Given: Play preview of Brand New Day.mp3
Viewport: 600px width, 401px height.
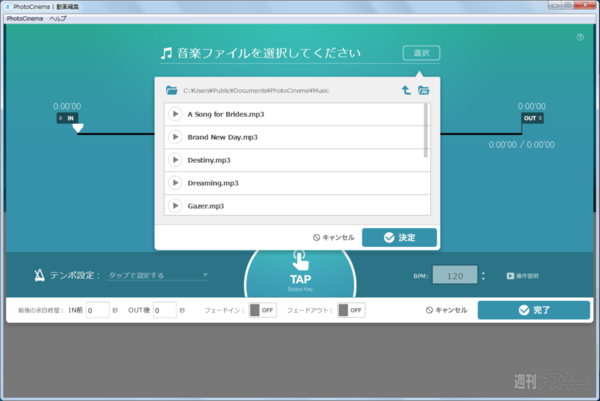Looking at the screenshot, I should coord(175,137).
